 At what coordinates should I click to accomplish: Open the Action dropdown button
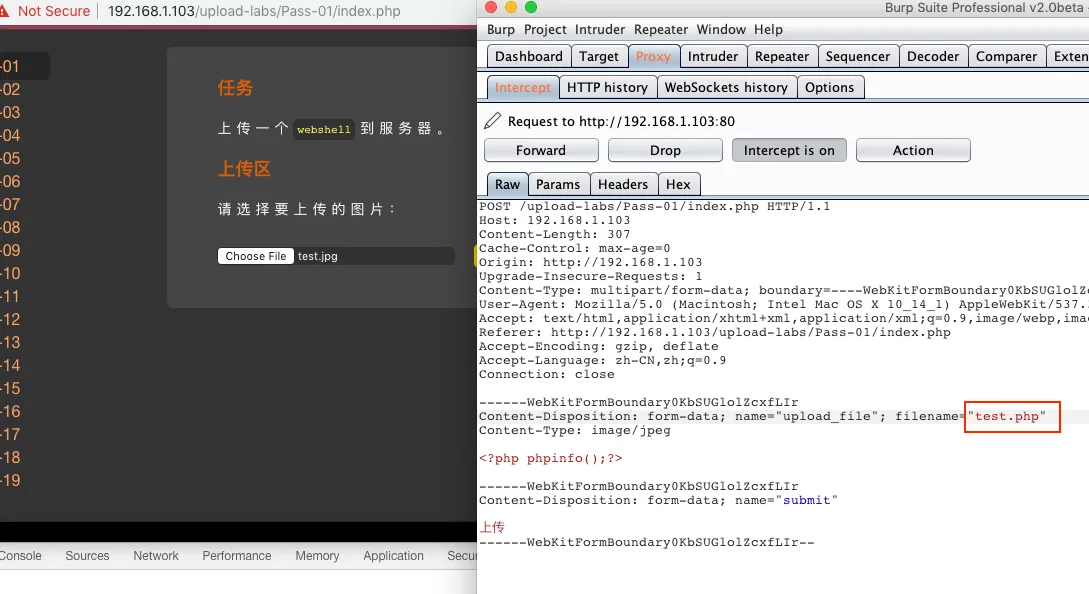(x=913, y=150)
